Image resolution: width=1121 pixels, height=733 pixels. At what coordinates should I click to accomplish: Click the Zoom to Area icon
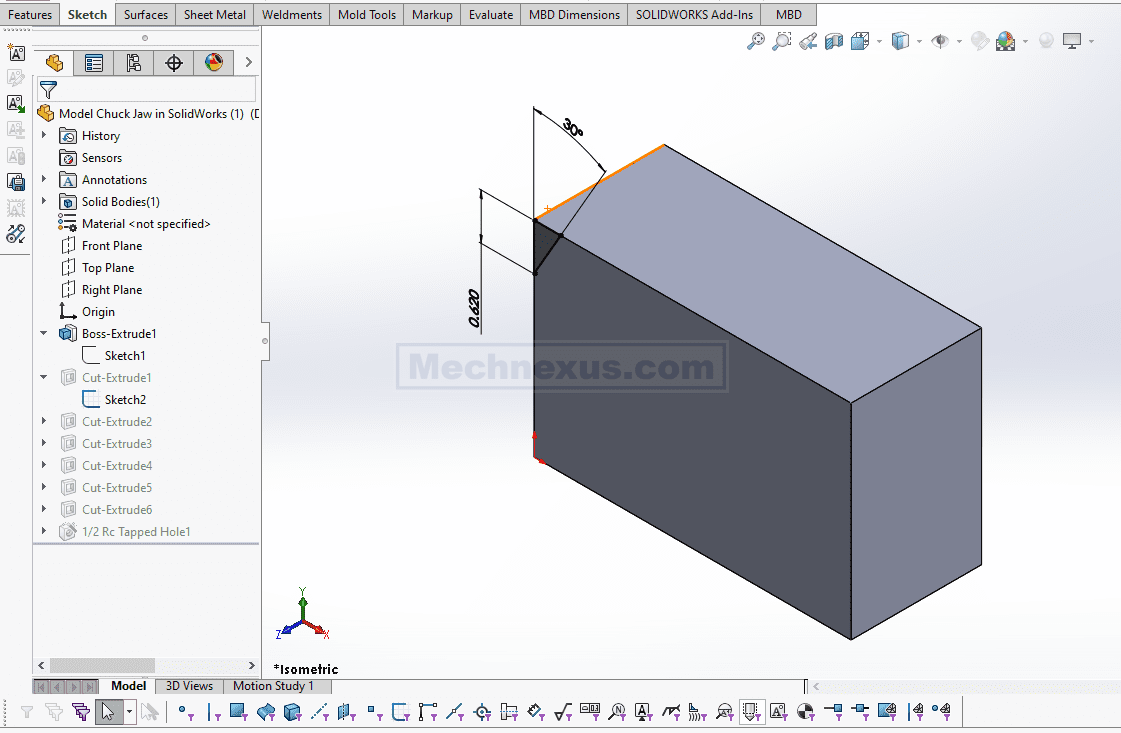pos(782,41)
